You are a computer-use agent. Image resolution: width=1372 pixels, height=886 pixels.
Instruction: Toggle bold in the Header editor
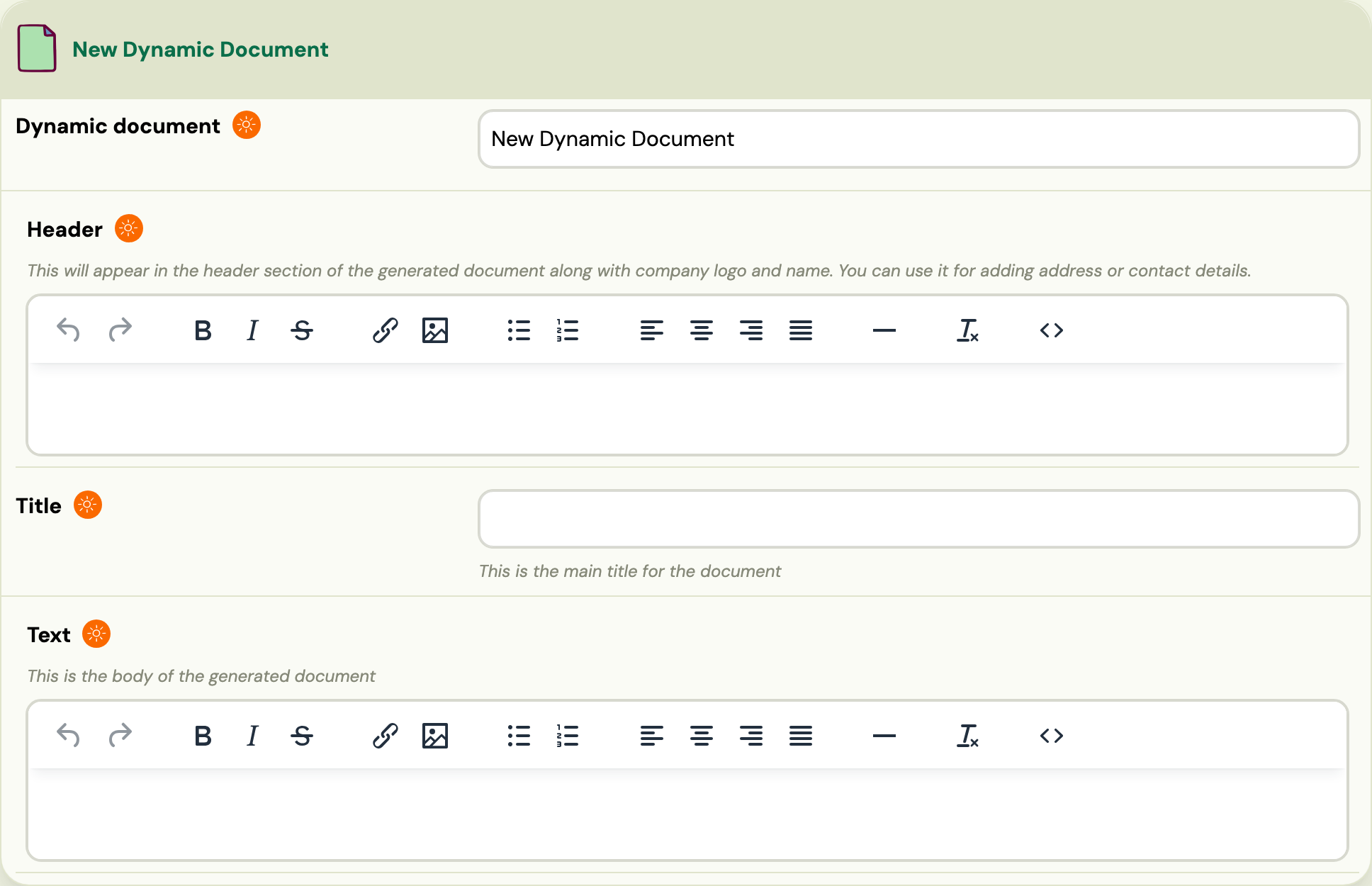pos(203,330)
